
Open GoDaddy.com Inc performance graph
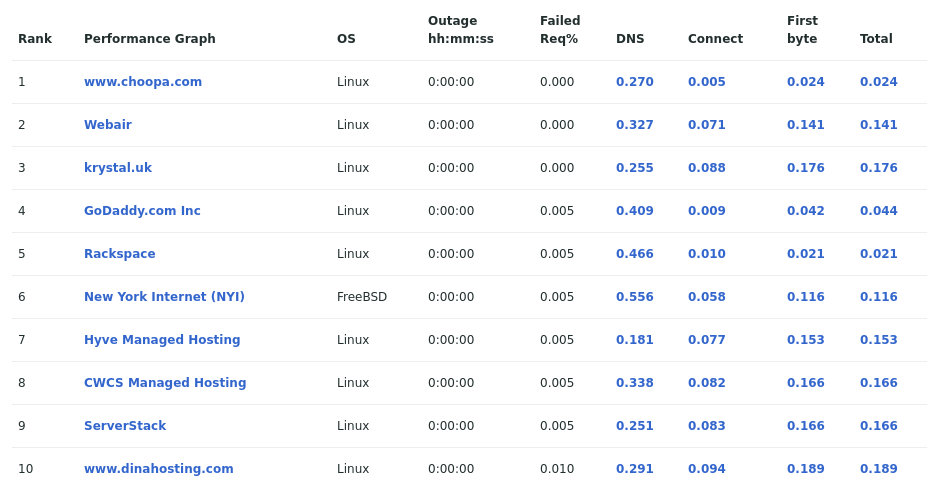tap(142, 211)
